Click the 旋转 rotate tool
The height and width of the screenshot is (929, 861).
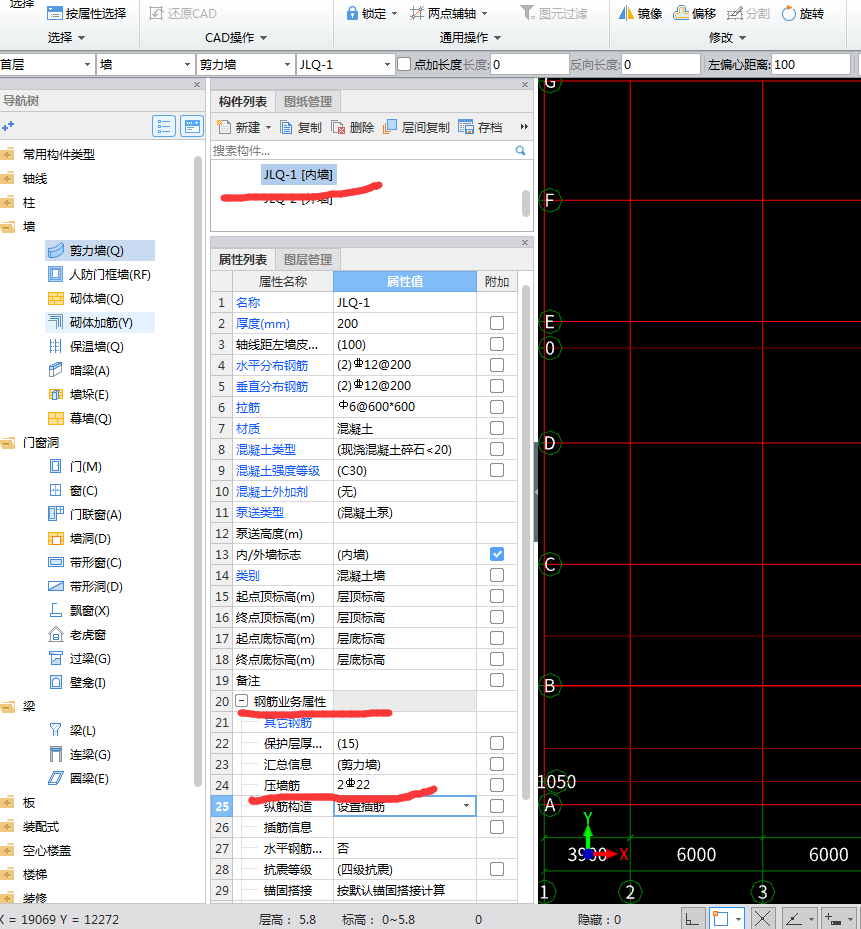(x=803, y=13)
